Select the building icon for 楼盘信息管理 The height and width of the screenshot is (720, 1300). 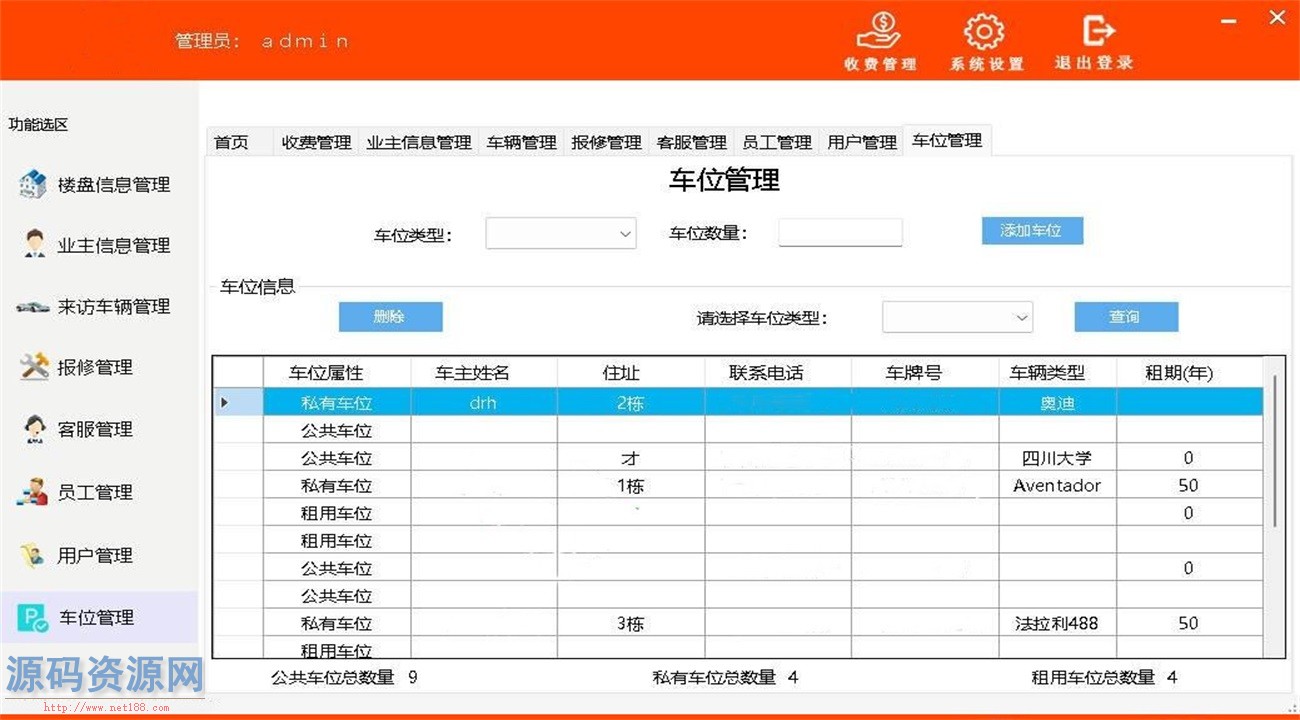(33, 184)
